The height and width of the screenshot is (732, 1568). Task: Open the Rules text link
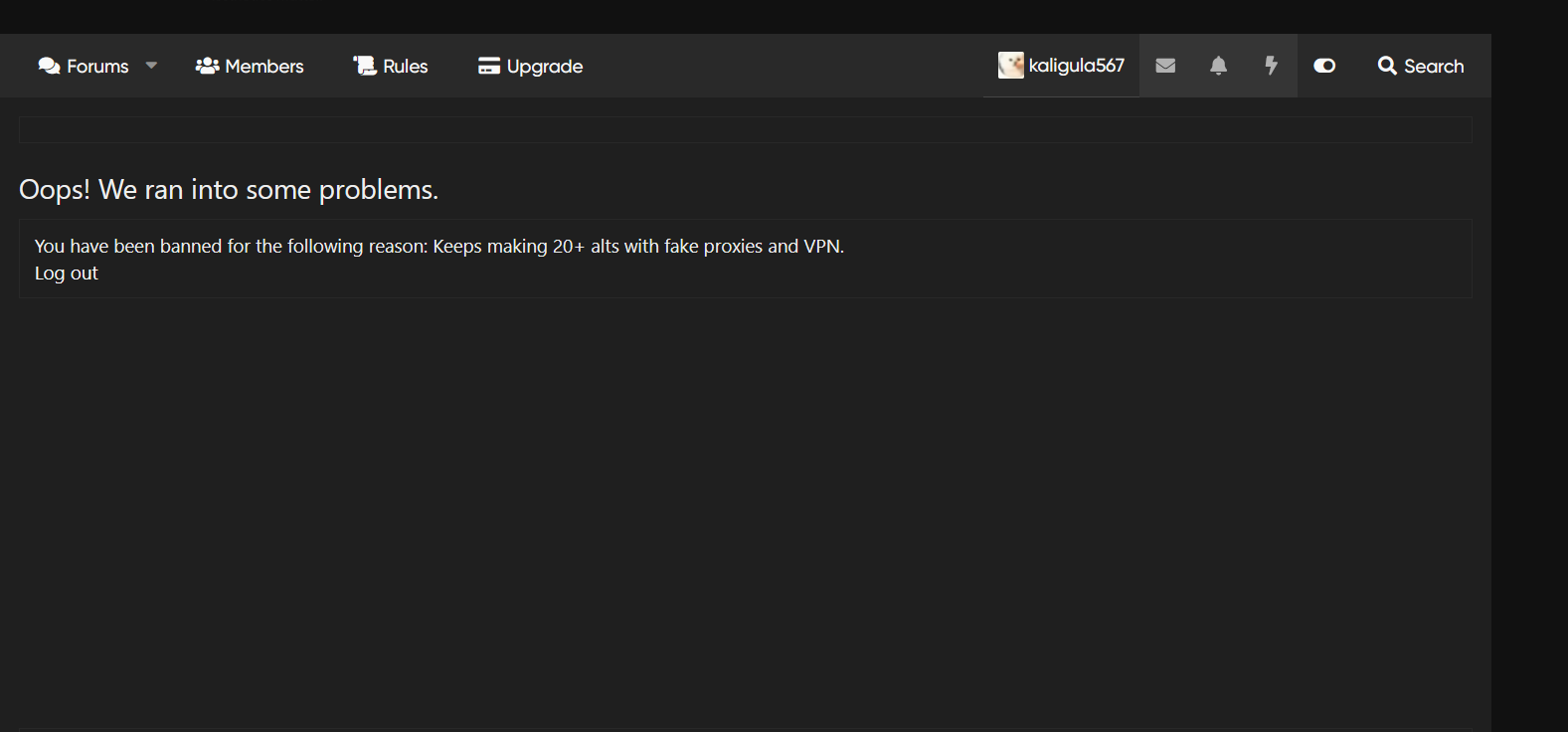(406, 67)
